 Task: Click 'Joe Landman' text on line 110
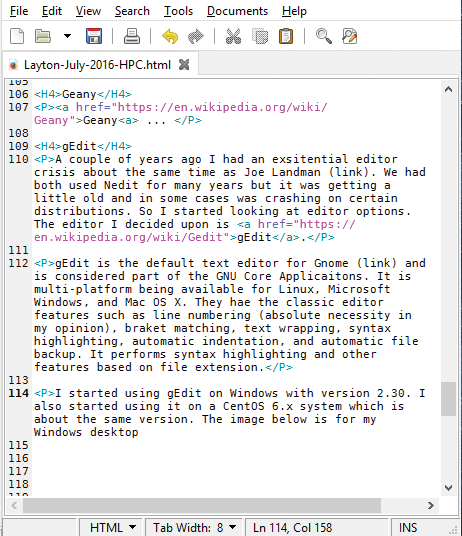[282, 172]
